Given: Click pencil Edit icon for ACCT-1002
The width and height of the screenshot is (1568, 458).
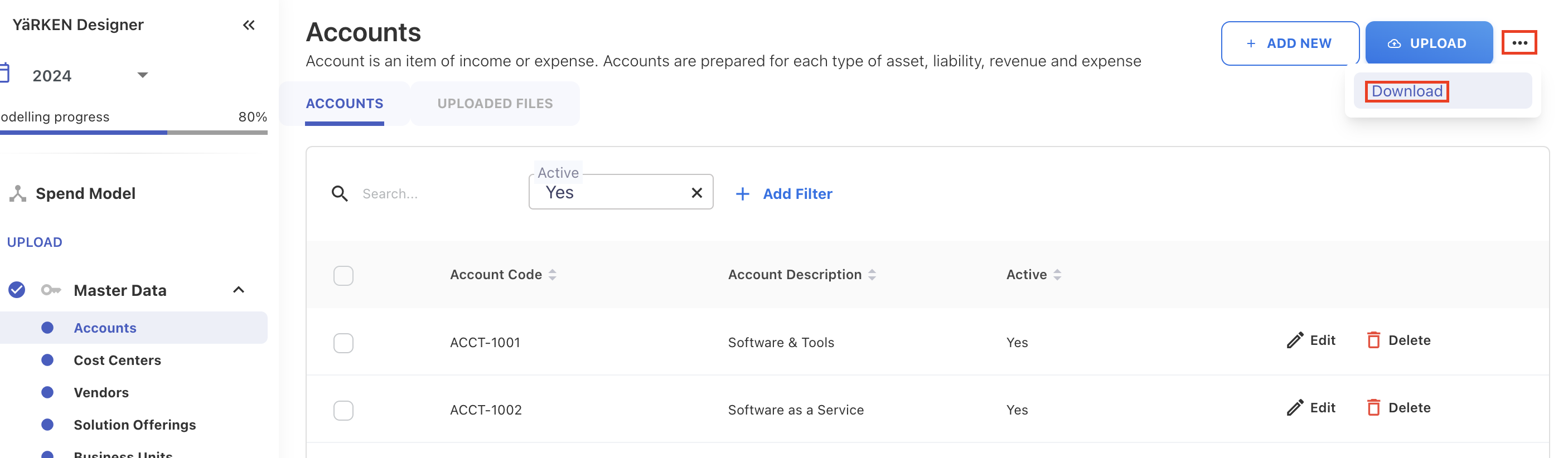Looking at the screenshot, I should pyautogui.click(x=1295, y=407).
